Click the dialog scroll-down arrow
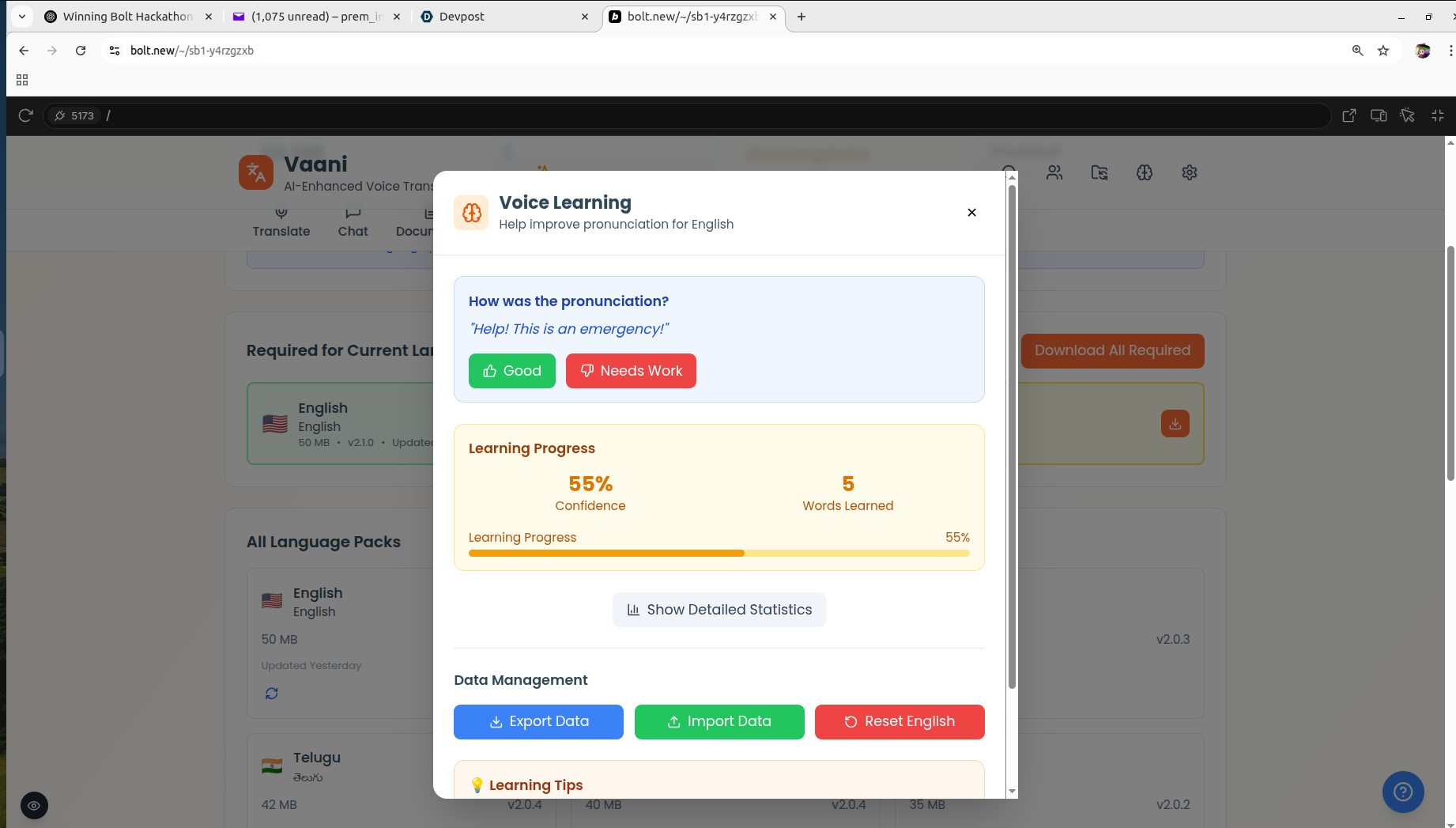The image size is (1456, 828). tap(1012, 791)
